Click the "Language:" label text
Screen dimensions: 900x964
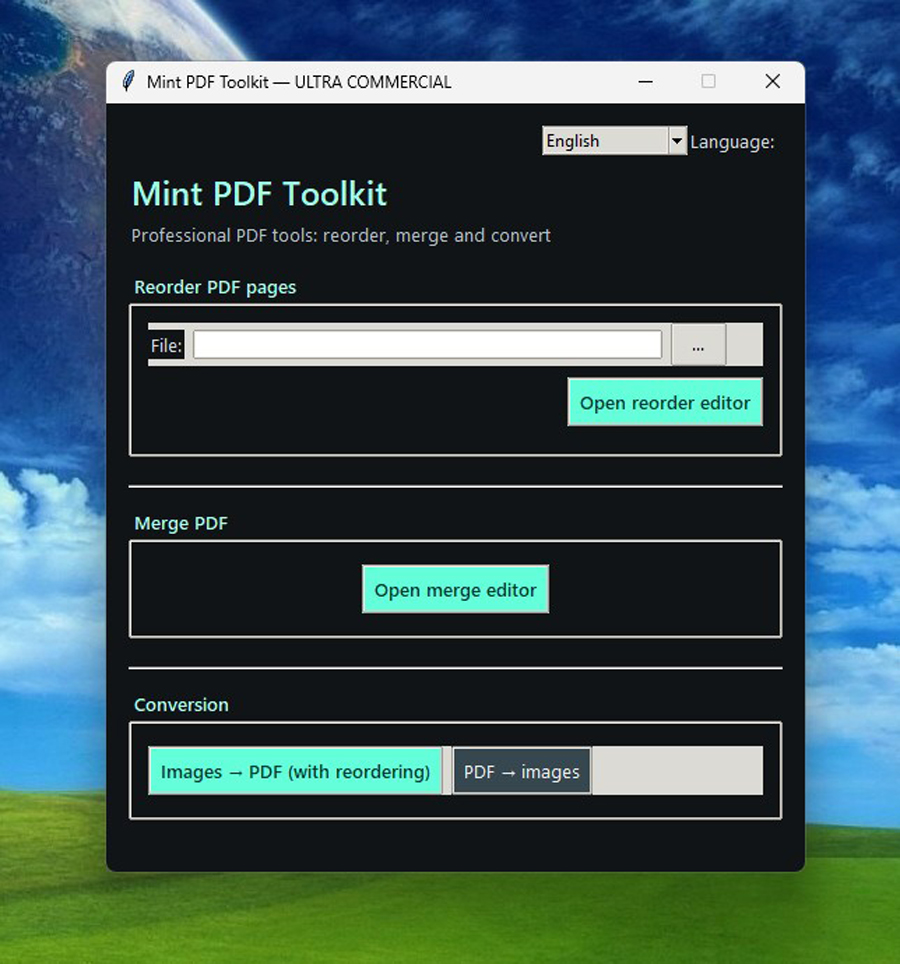click(x=732, y=142)
